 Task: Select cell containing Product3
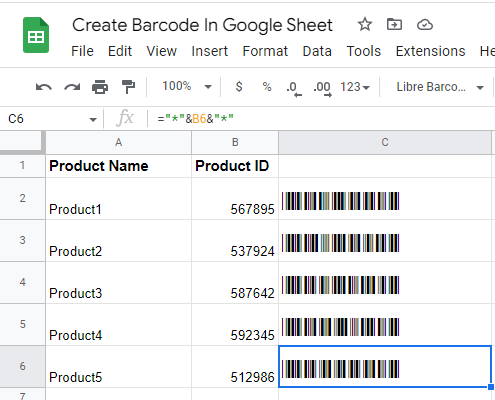point(118,283)
